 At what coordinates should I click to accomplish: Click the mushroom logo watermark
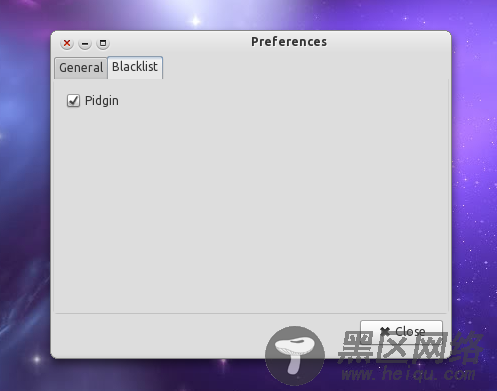[295, 356]
